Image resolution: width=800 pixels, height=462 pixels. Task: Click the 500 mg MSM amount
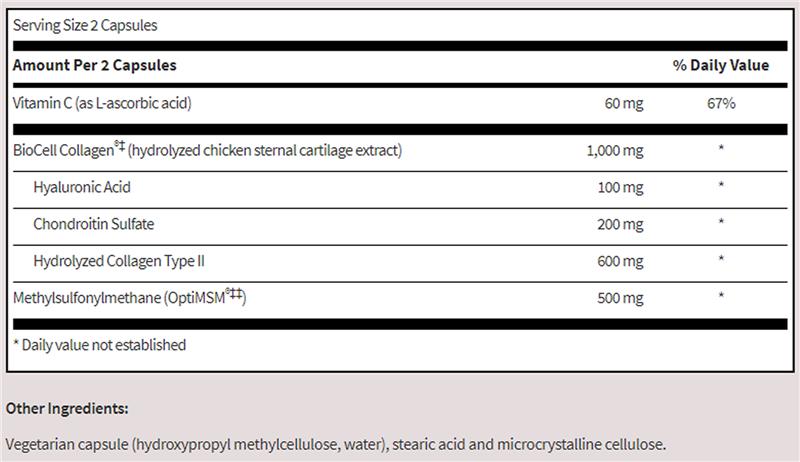pyautogui.click(x=620, y=298)
